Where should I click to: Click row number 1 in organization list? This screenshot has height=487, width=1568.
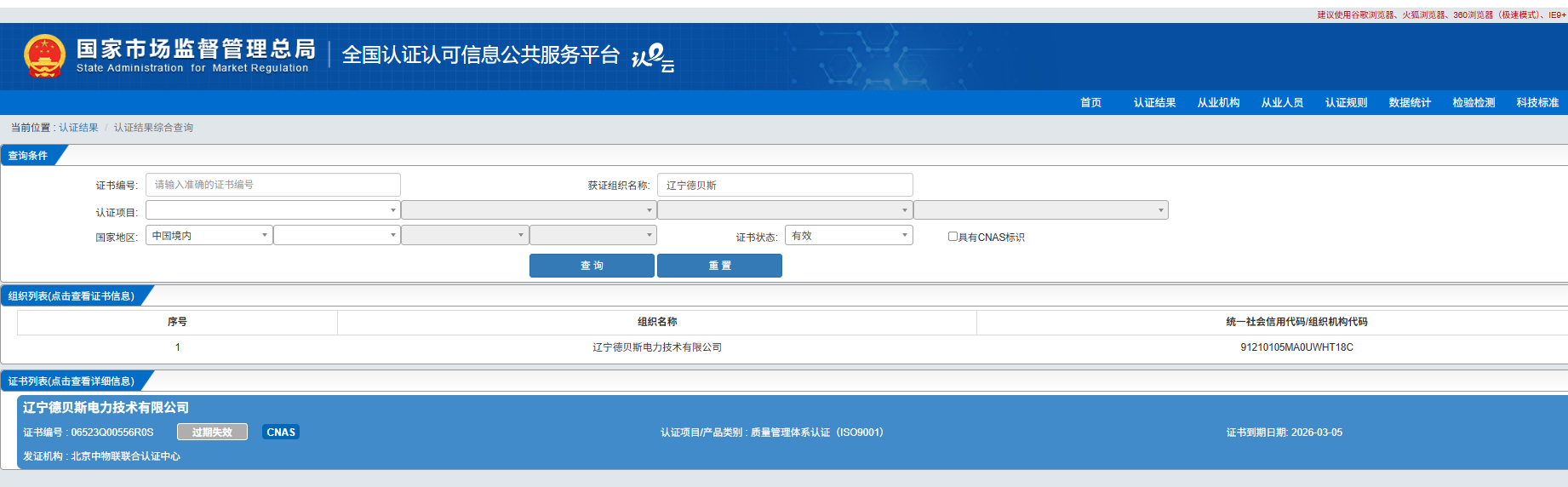pyautogui.click(x=177, y=347)
